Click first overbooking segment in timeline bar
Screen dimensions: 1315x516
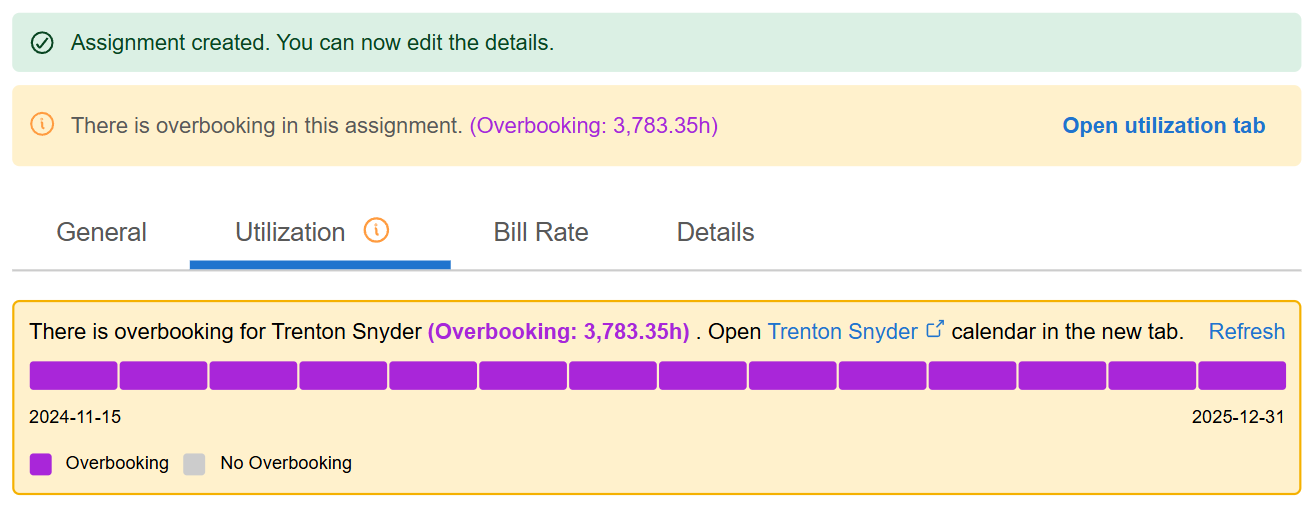(x=73, y=375)
